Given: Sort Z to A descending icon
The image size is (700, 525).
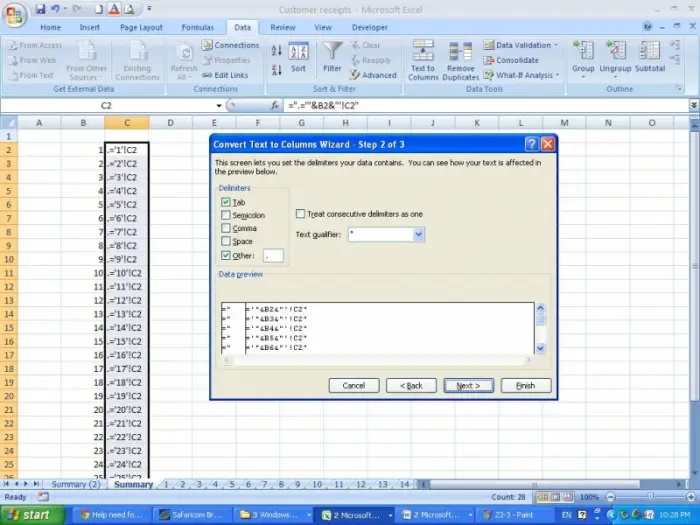Looking at the screenshot, I should coord(276,70).
